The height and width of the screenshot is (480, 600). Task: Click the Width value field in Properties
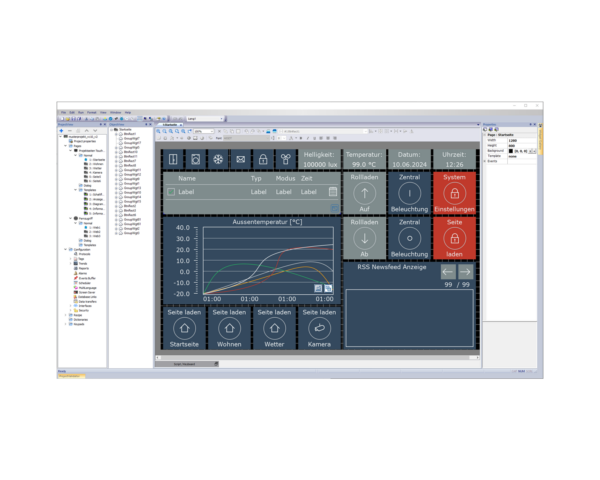pyautogui.click(x=522, y=140)
